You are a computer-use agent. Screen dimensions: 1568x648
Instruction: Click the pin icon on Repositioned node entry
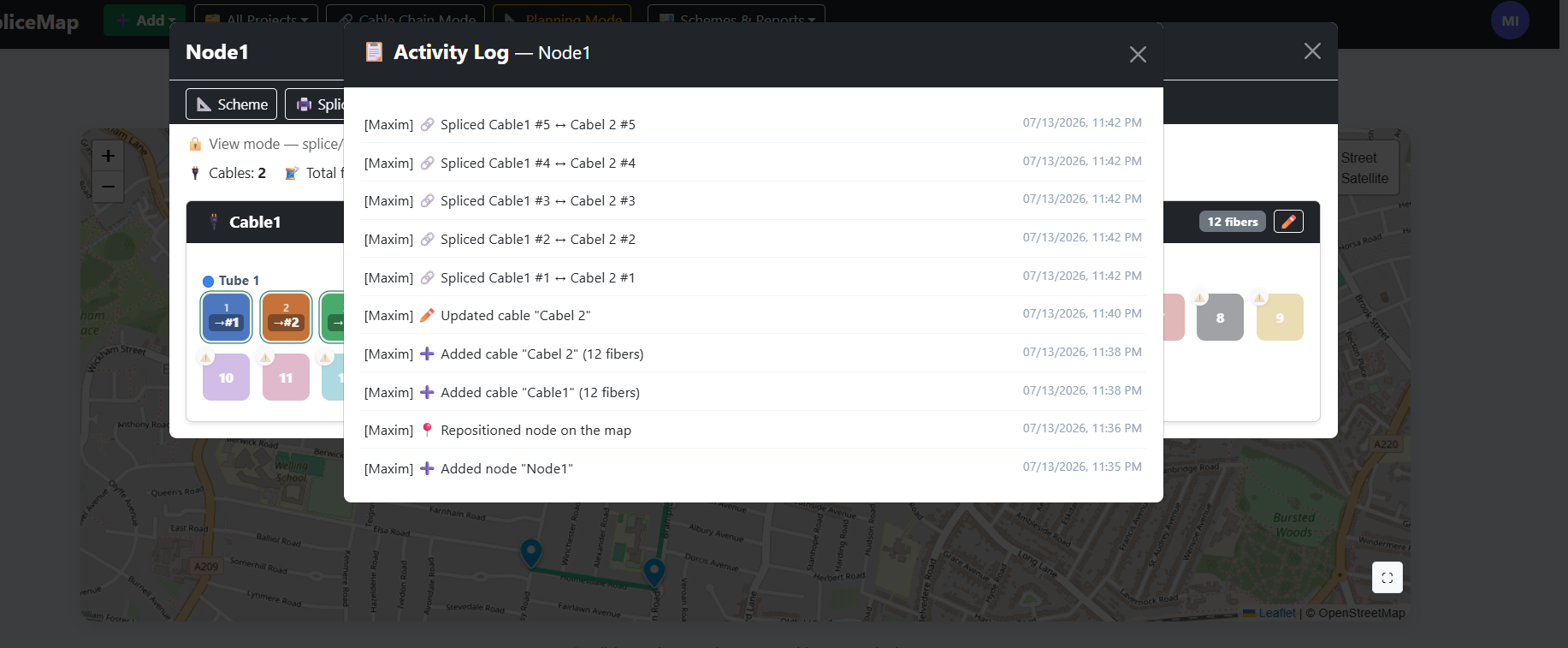click(427, 430)
